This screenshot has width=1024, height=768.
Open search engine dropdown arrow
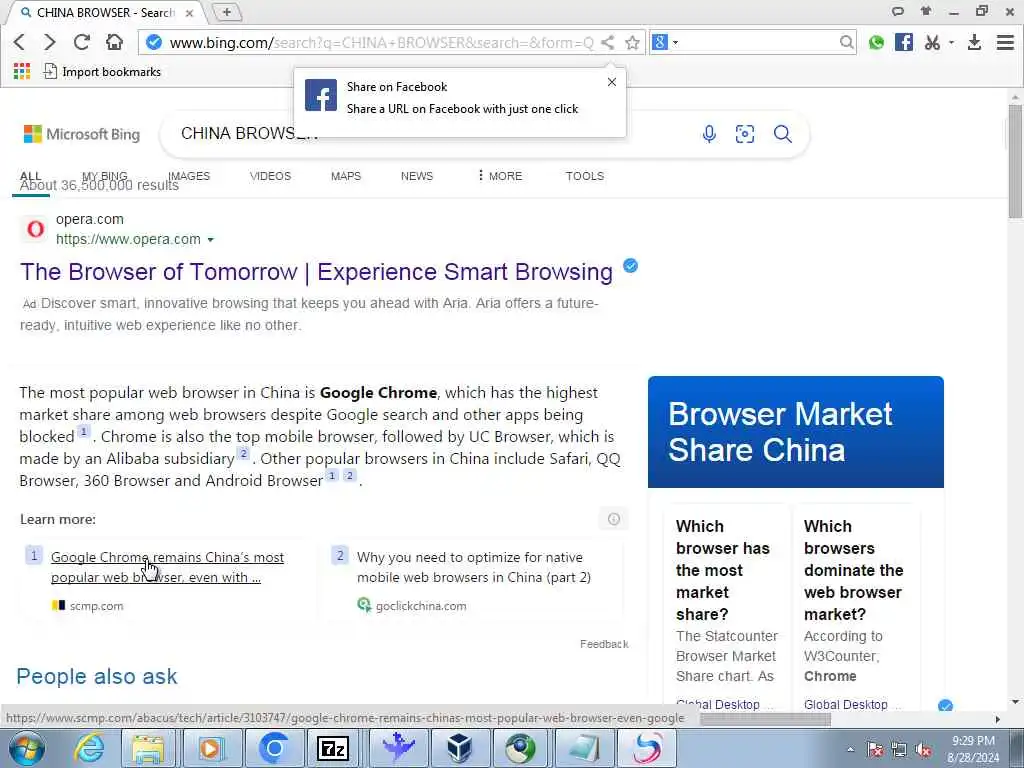click(x=675, y=43)
